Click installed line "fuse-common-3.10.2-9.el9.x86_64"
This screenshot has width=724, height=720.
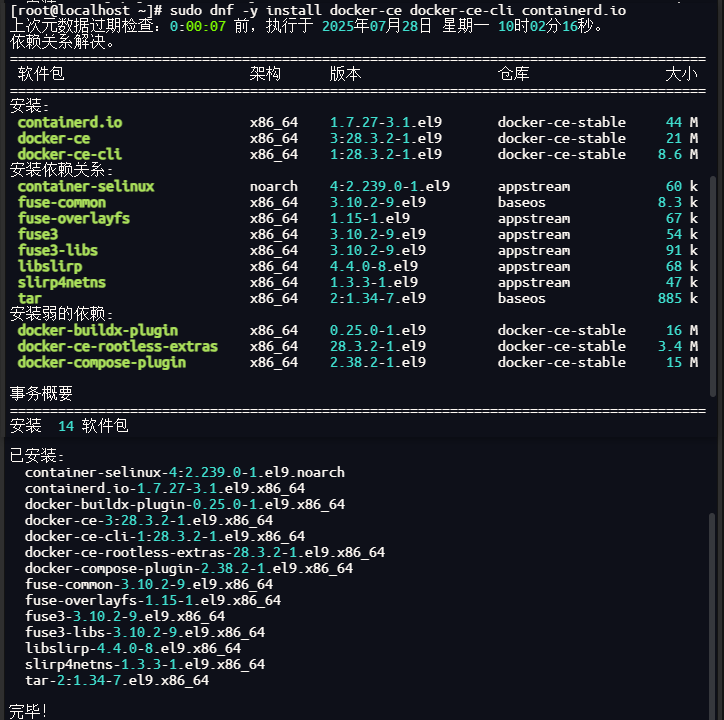149,584
